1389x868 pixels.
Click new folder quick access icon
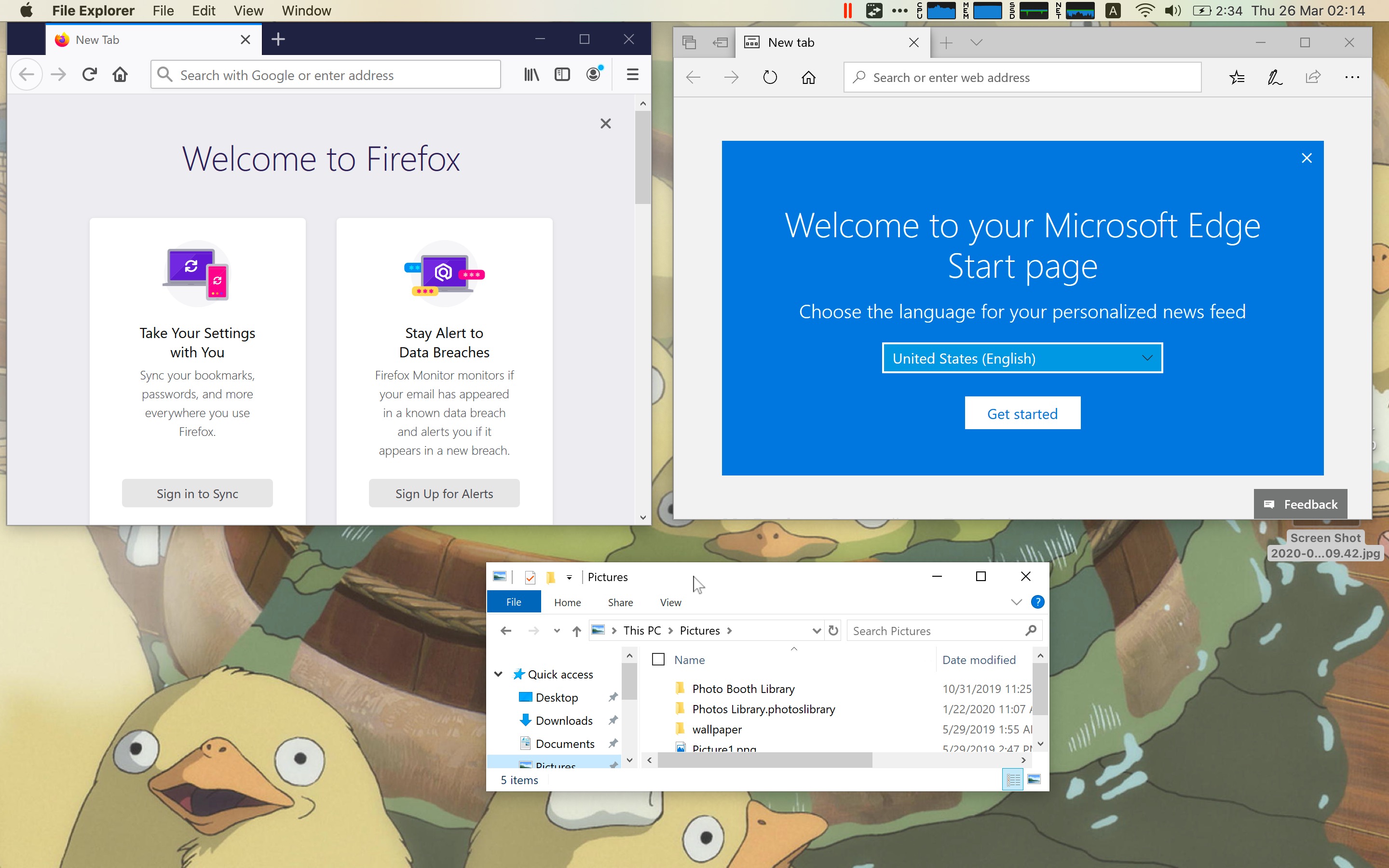(550, 577)
